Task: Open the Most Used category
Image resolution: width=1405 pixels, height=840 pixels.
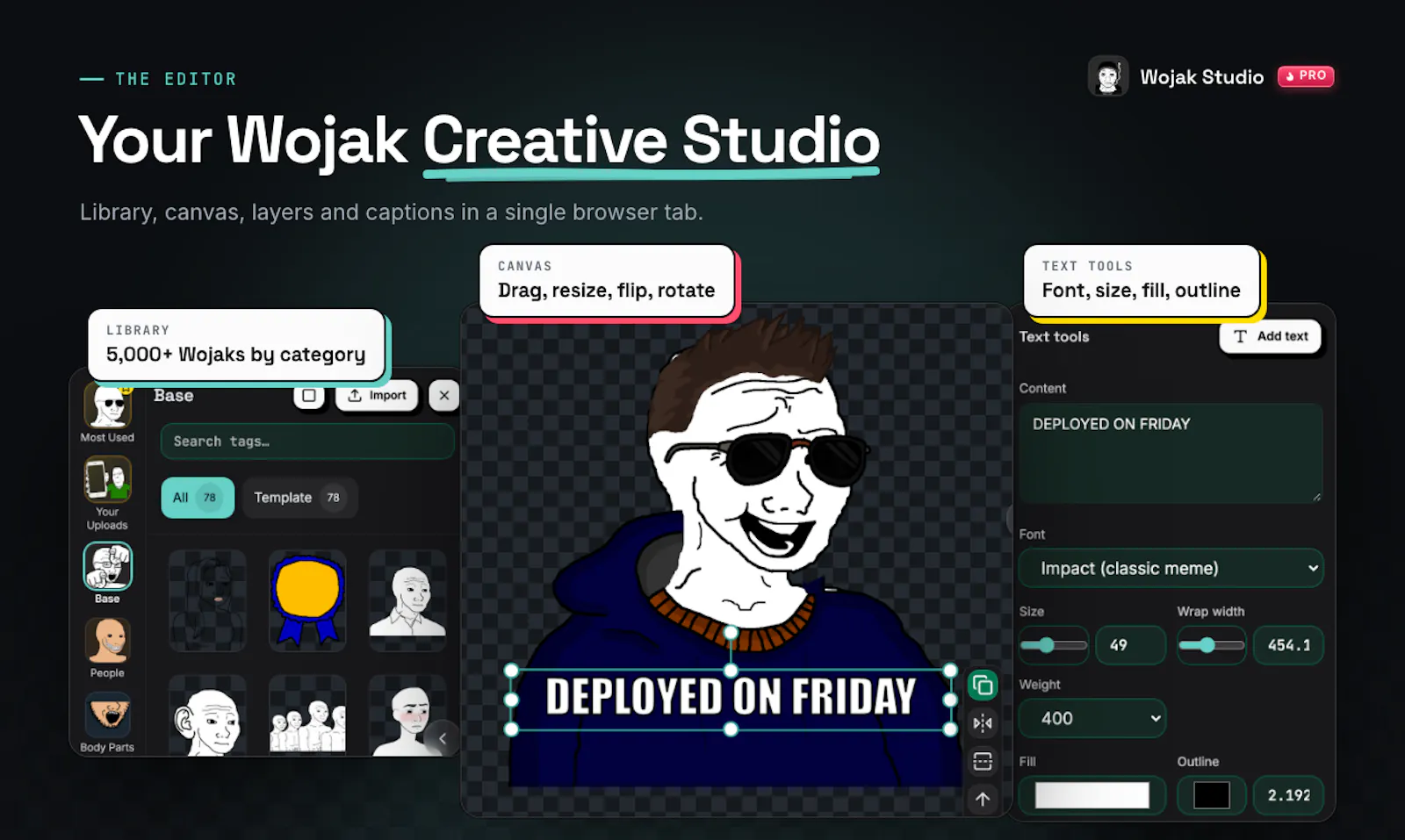Action: (107, 413)
